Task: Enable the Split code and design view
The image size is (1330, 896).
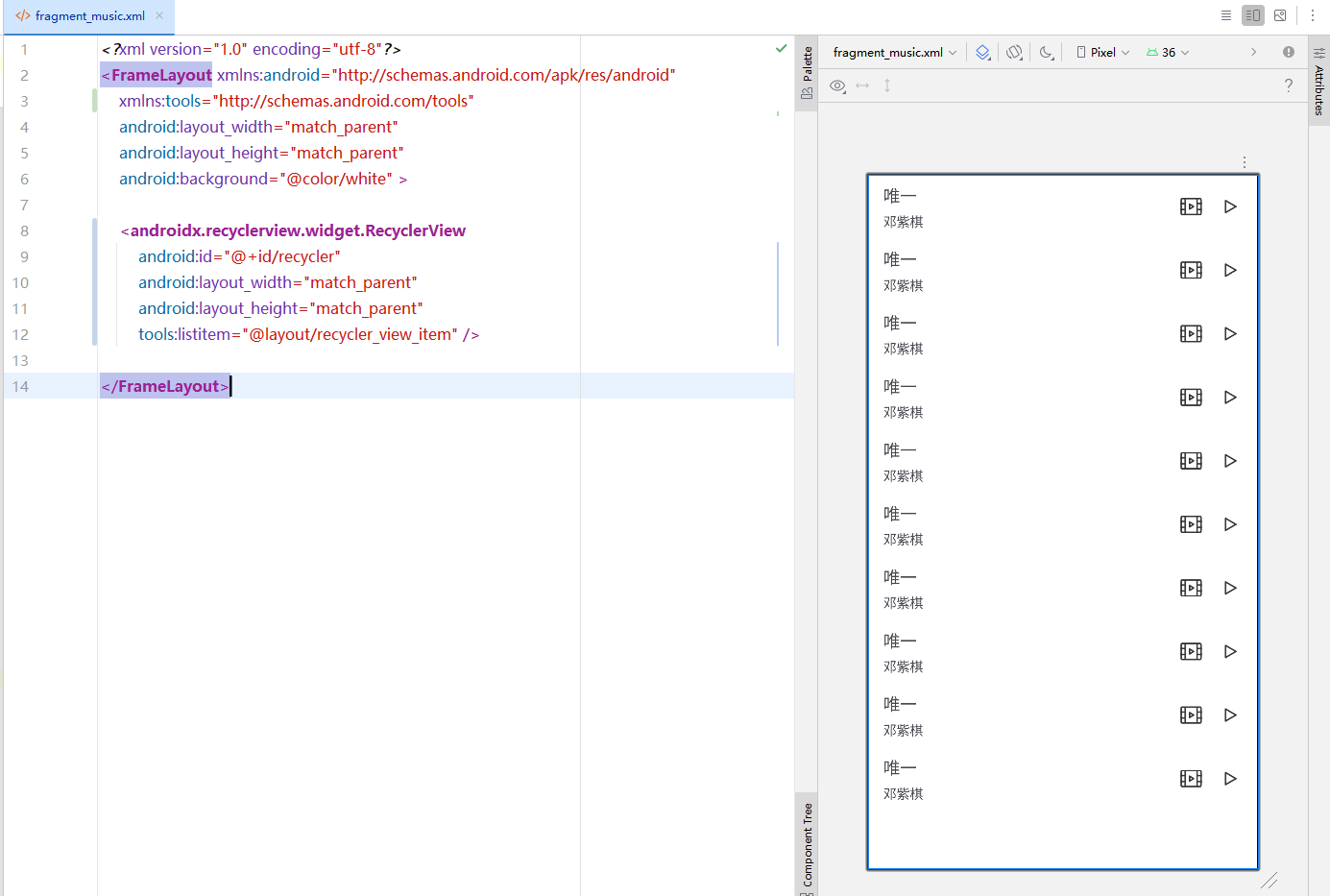Action: (x=1253, y=15)
